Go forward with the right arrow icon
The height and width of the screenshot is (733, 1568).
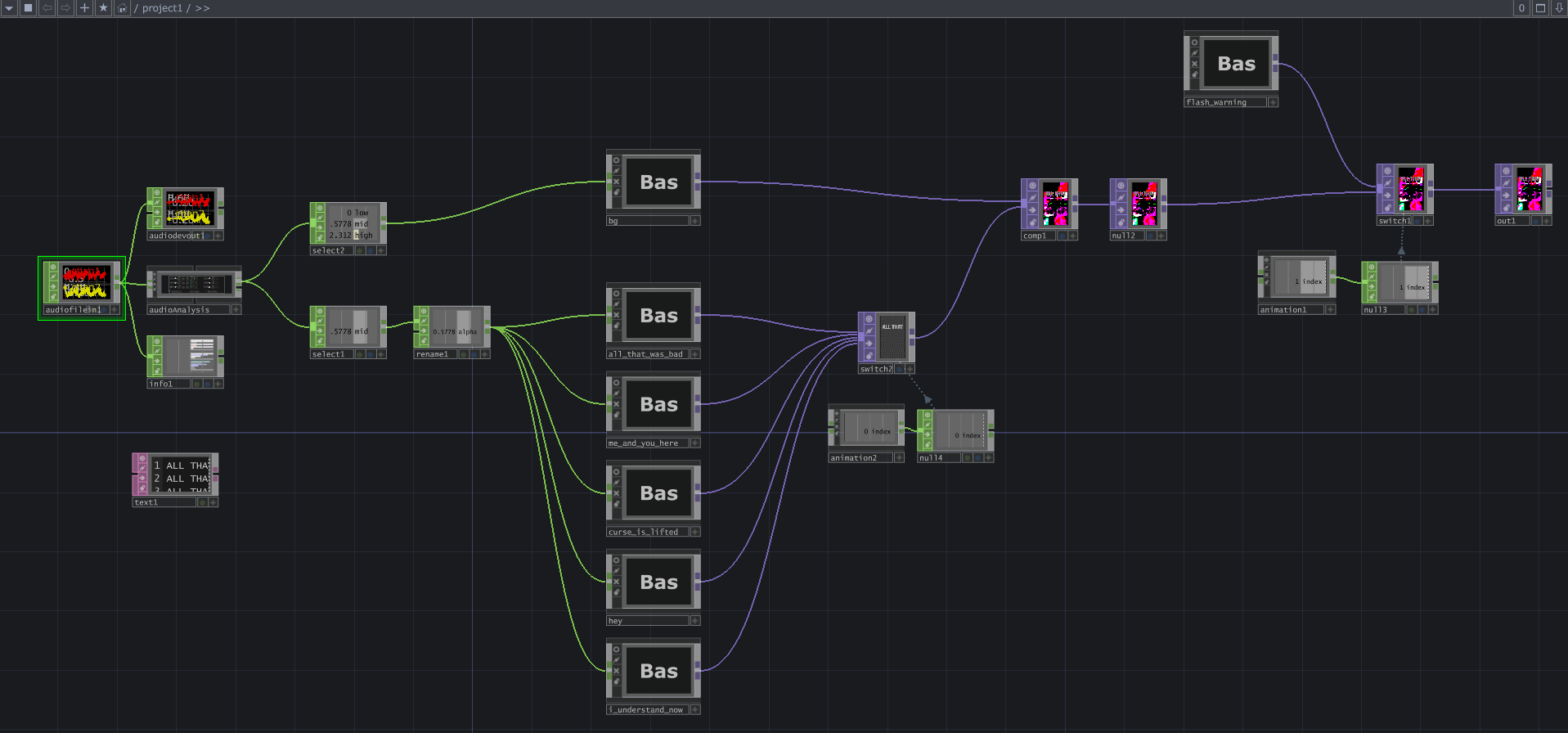tap(65, 8)
